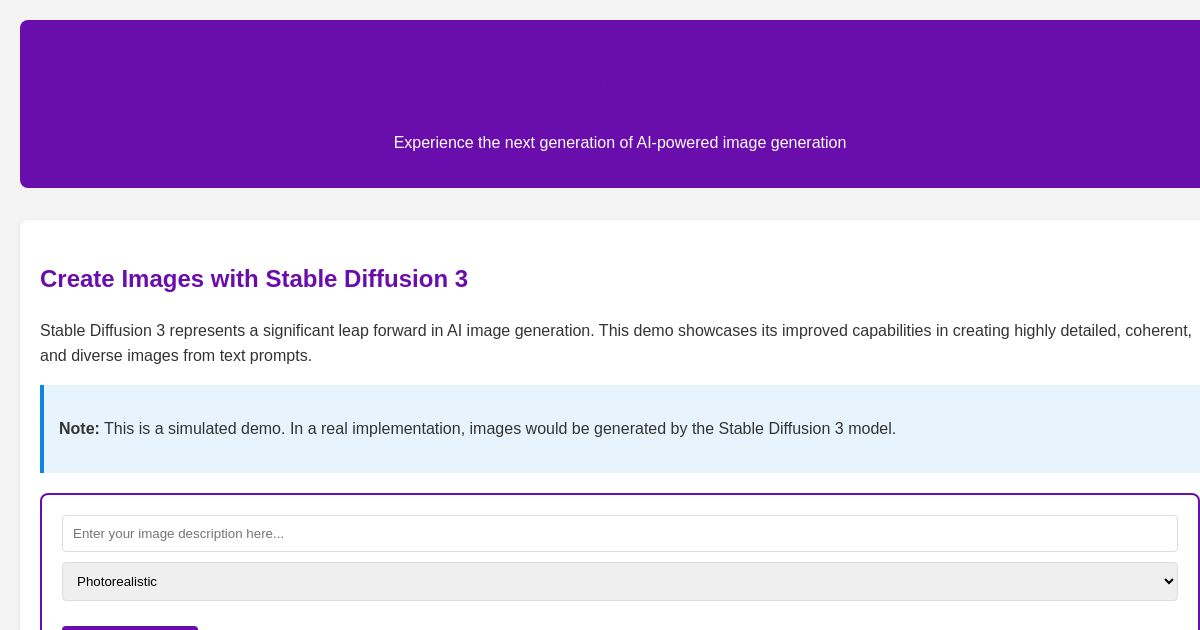This screenshot has width=1200, height=630.
Task: Click "and diverse images from text prompts." line
Action: point(176,356)
